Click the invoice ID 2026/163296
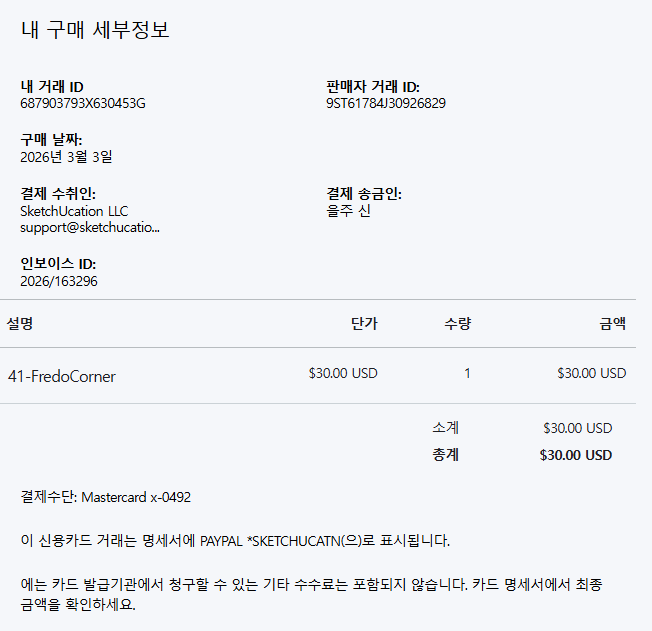652x631 pixels. tap(59, 281)
